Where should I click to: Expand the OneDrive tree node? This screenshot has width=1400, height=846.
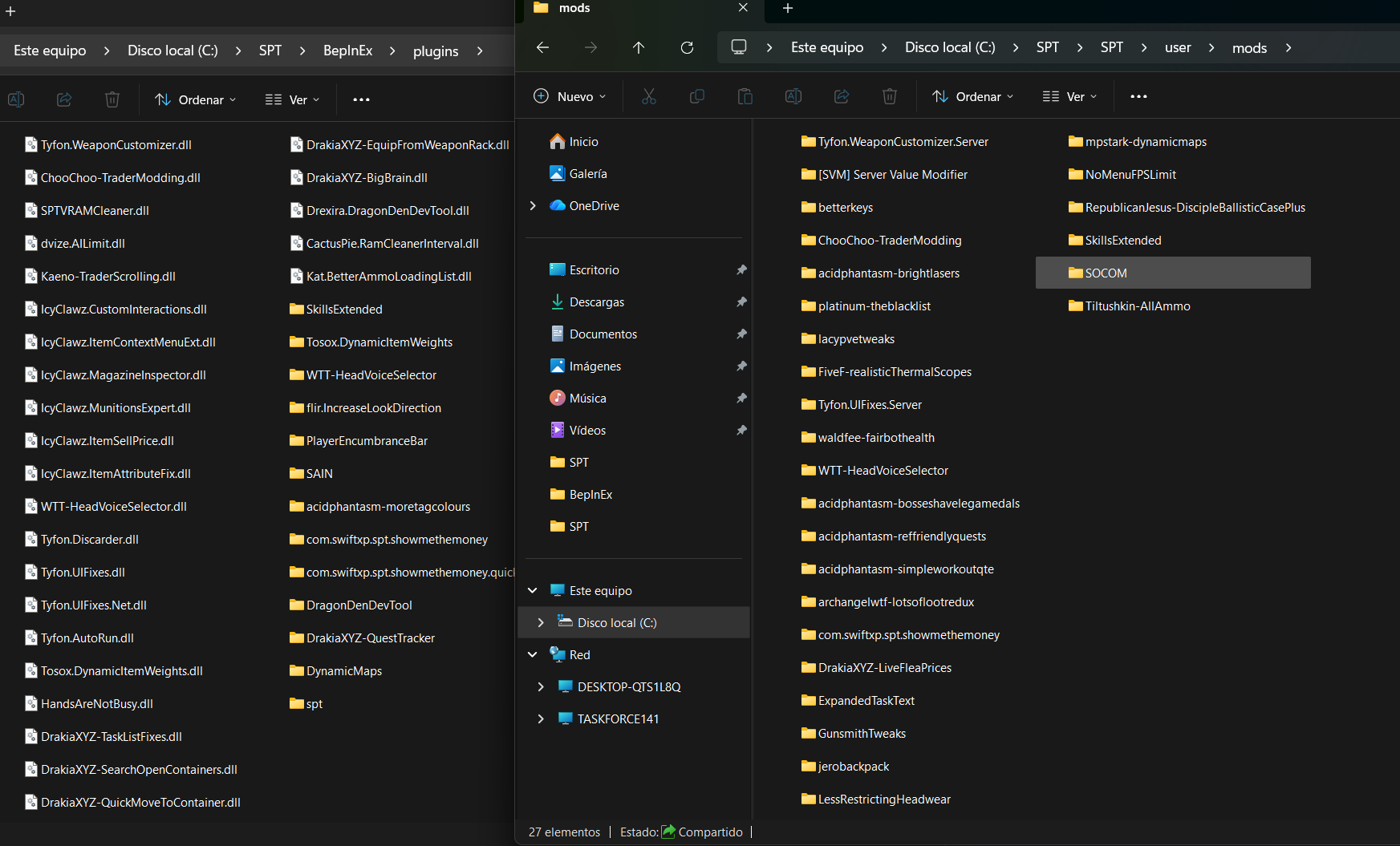point(533,206)
